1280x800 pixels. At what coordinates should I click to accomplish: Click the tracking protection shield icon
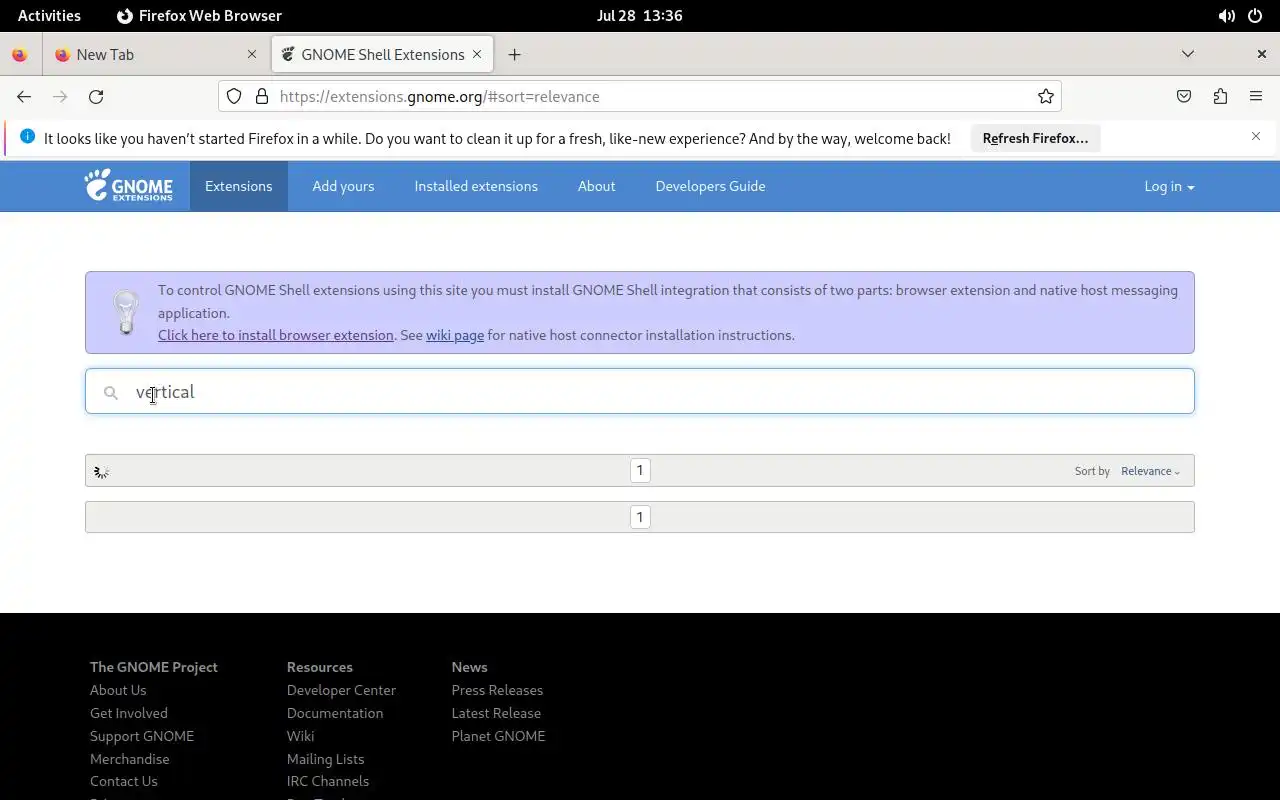point(234,96)
